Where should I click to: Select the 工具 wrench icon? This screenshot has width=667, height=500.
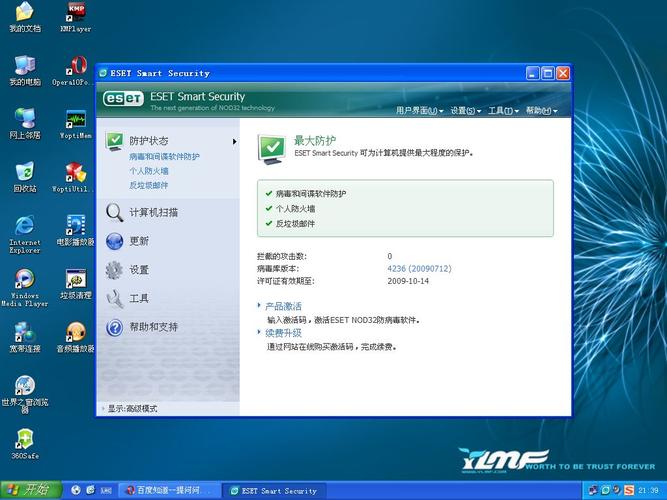point(114,299)
